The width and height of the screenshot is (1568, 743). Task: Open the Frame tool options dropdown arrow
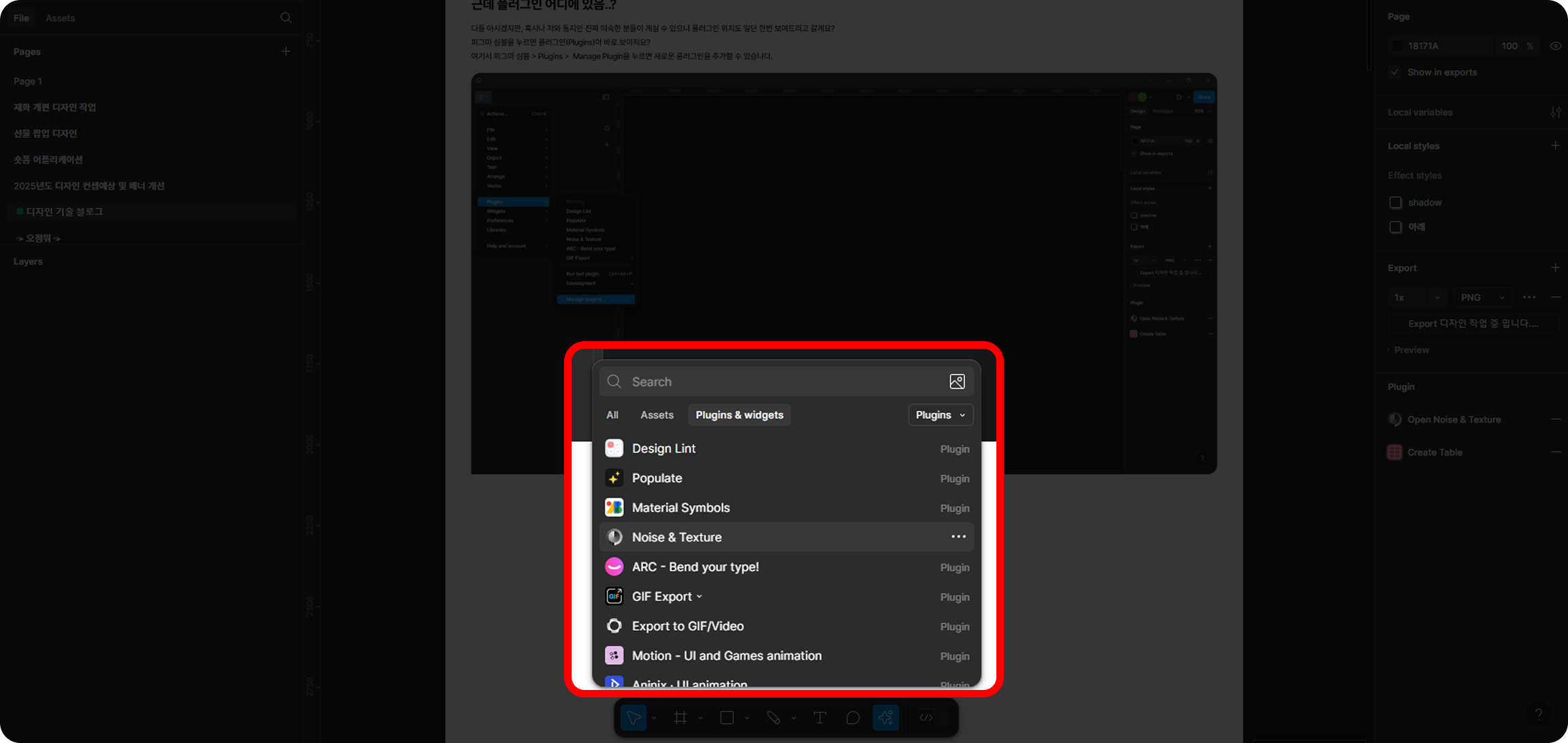click(x=700, y=718)
